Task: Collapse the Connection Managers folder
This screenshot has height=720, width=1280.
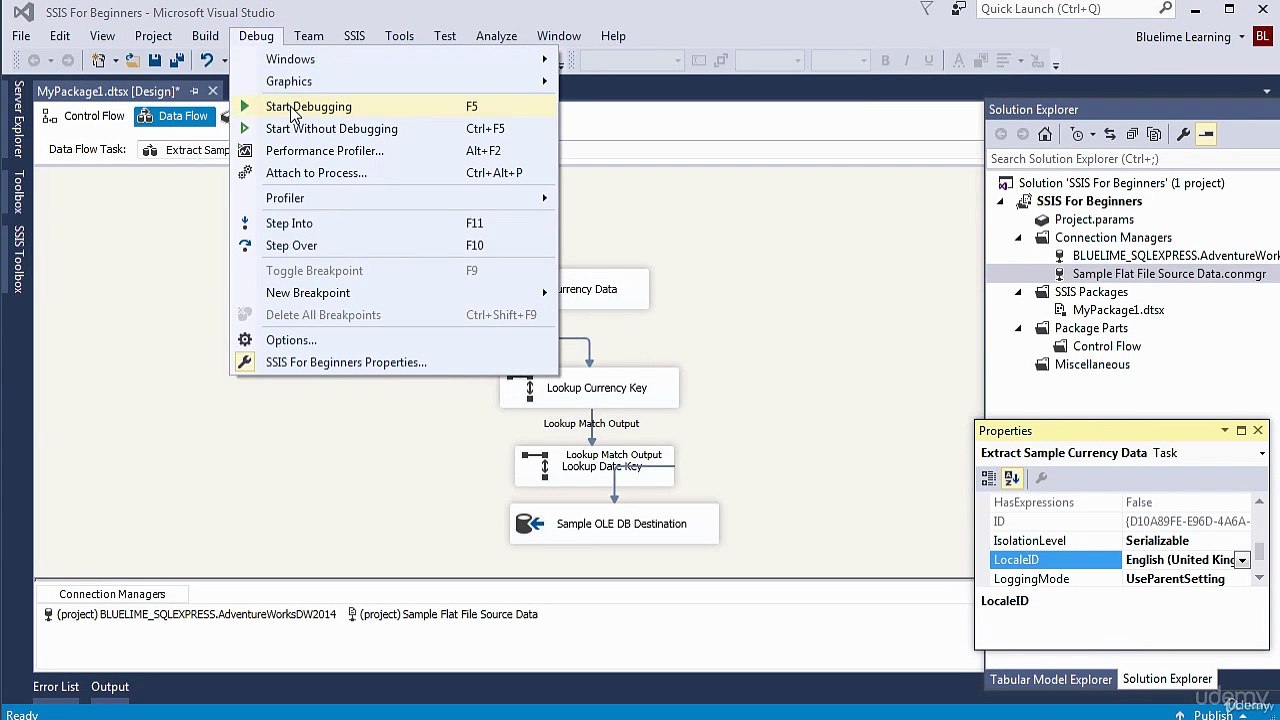Action: [x=1018, y=238]
